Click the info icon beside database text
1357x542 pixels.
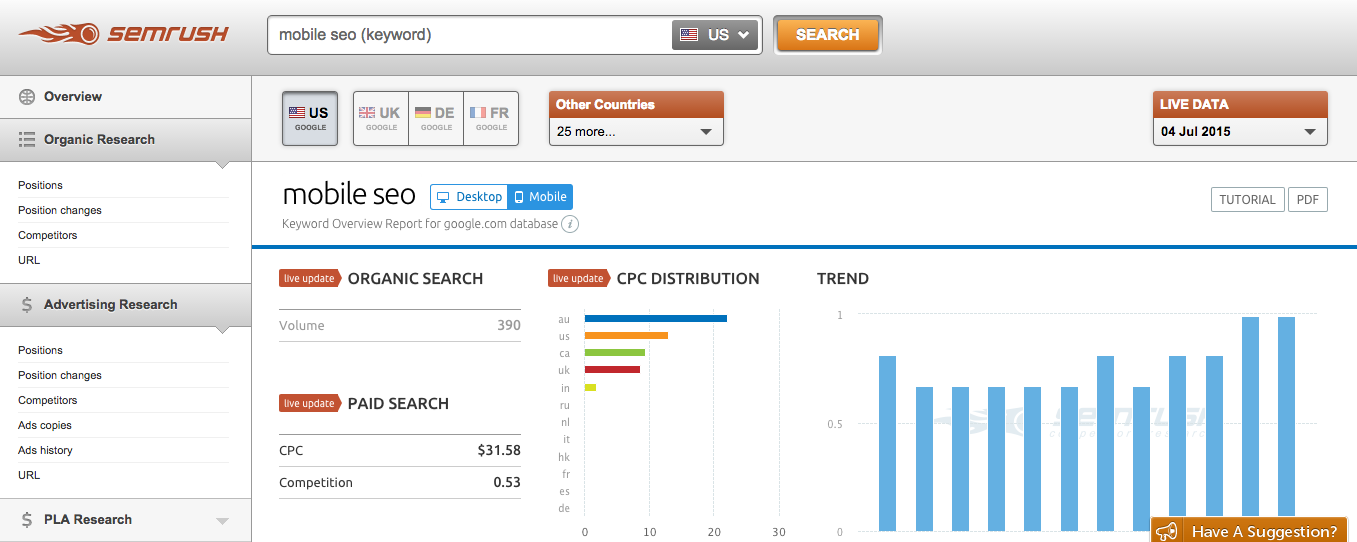point(570,224)
